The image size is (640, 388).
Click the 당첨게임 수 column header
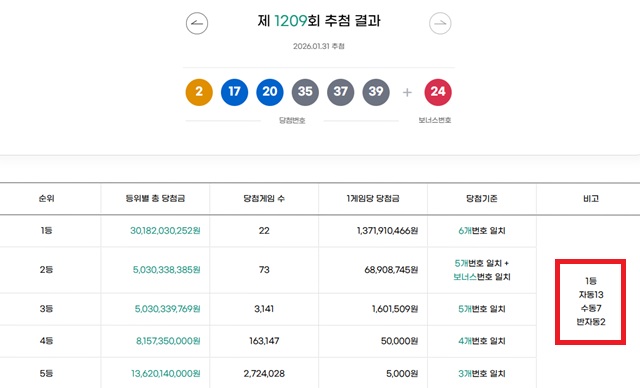click(264, 199)
